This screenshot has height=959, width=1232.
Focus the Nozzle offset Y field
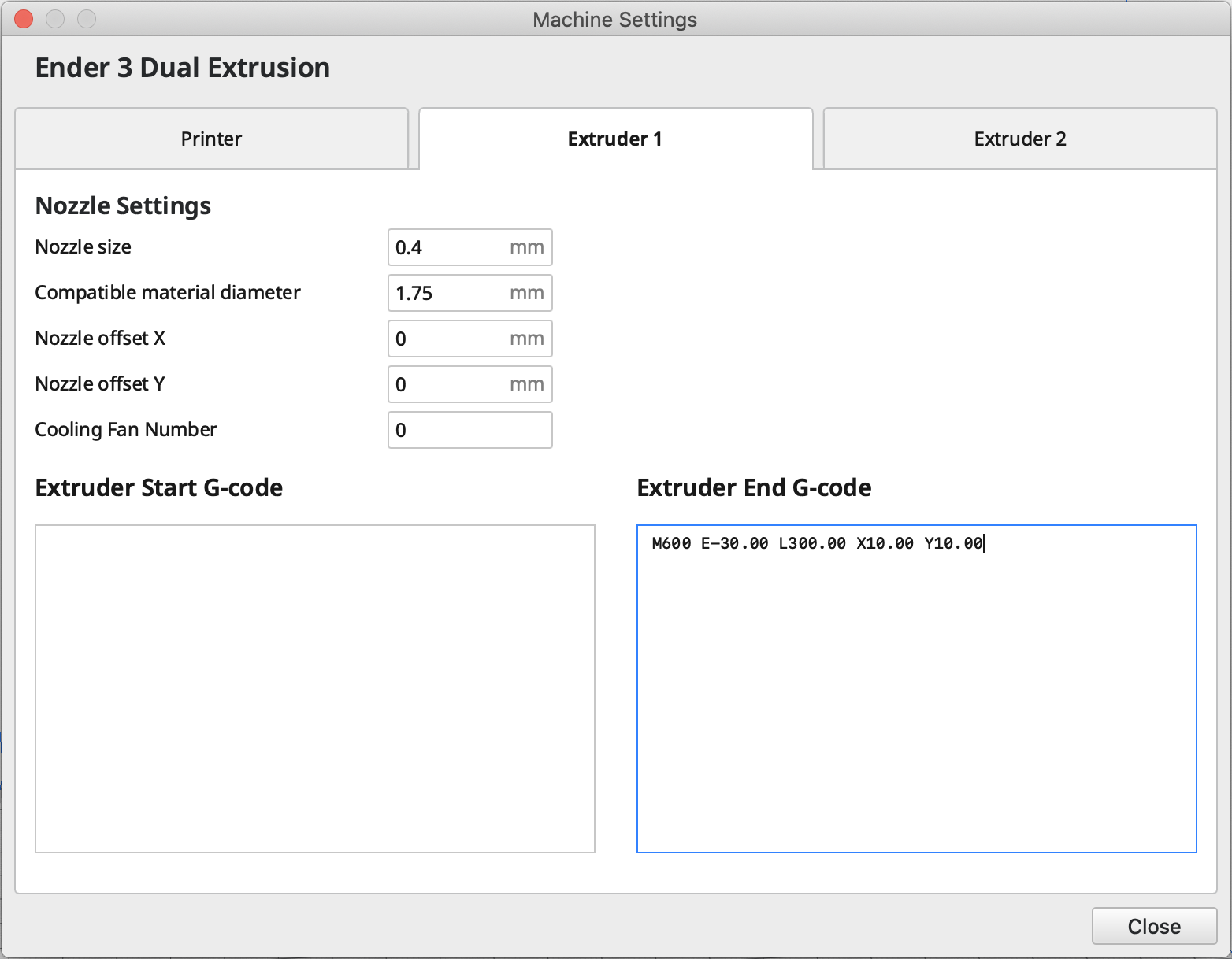coord(470,384)
